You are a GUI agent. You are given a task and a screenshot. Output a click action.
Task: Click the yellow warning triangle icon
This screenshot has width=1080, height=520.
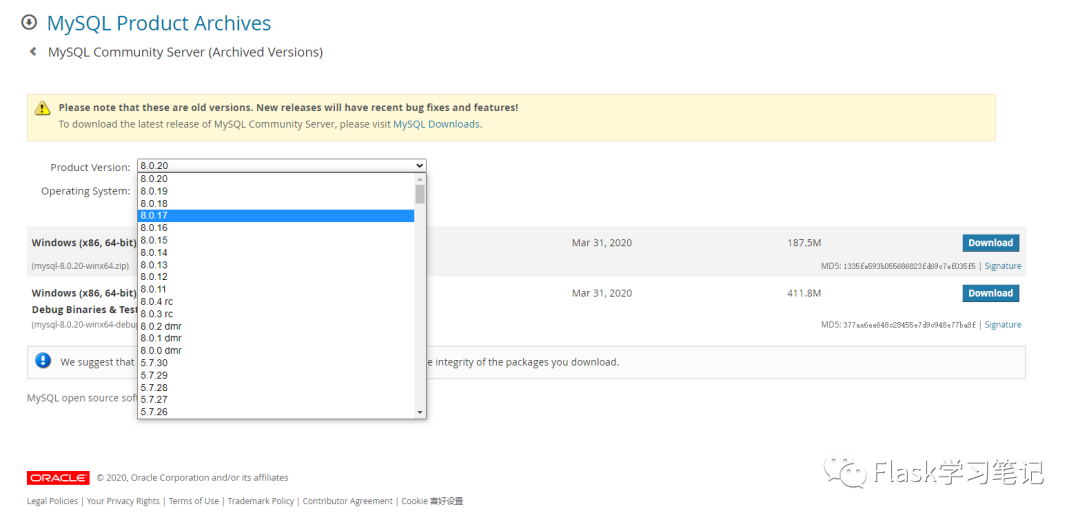point(43,108)
